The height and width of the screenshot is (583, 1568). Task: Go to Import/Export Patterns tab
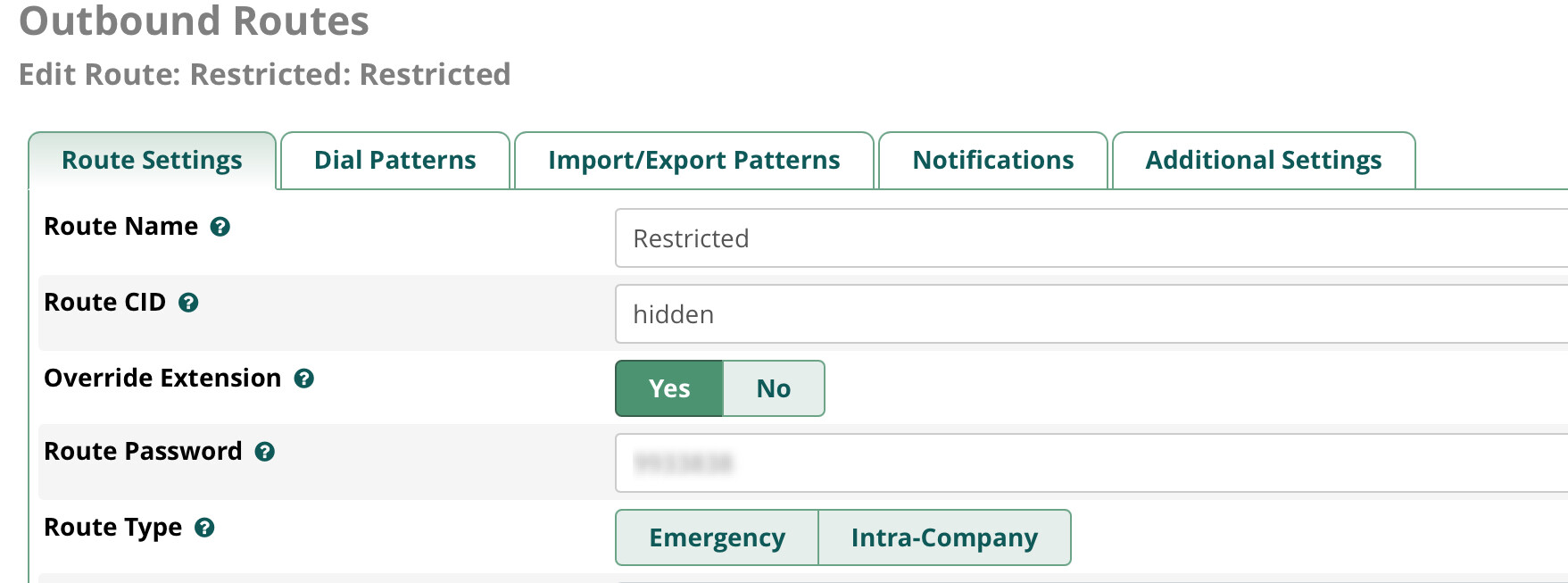click(x=694, y=161)
